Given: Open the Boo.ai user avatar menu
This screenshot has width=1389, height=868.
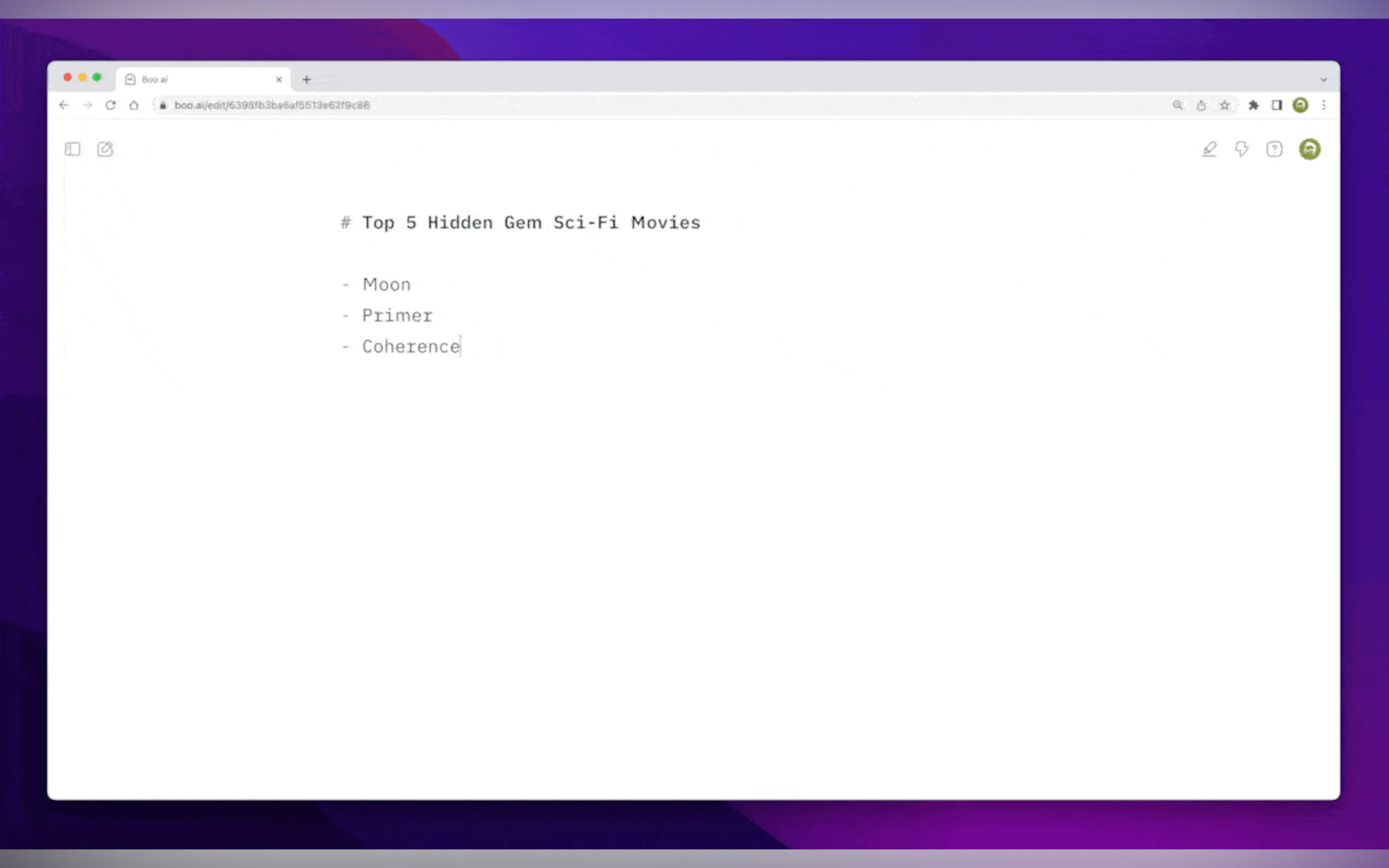Looking at the screenshot, I should pyautogui.click(x=1309, y=149).
